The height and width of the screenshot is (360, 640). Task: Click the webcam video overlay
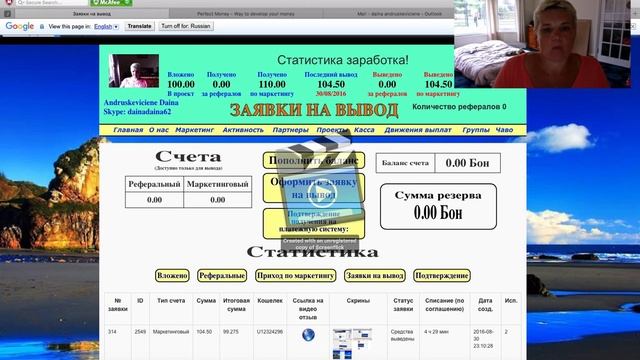coord(542,44)
